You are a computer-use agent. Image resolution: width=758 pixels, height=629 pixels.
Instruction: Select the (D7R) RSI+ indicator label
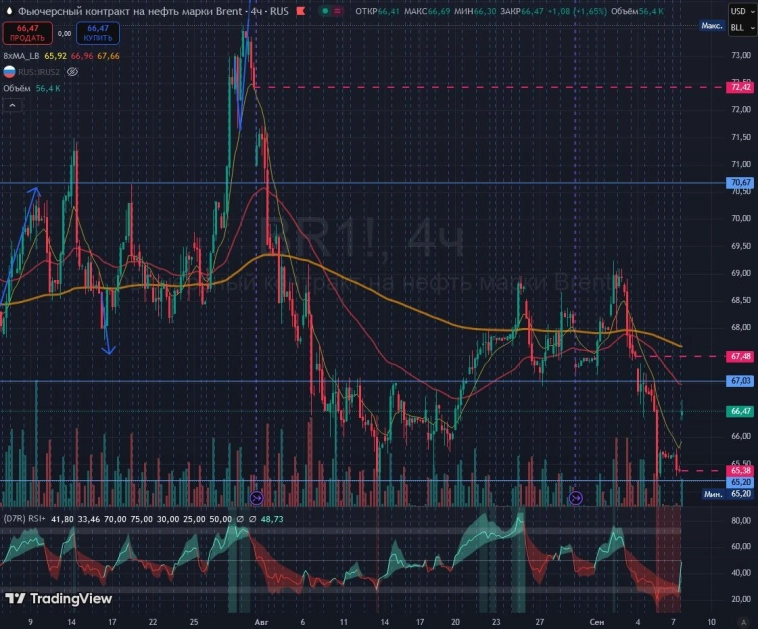click(x=24, y=519)
